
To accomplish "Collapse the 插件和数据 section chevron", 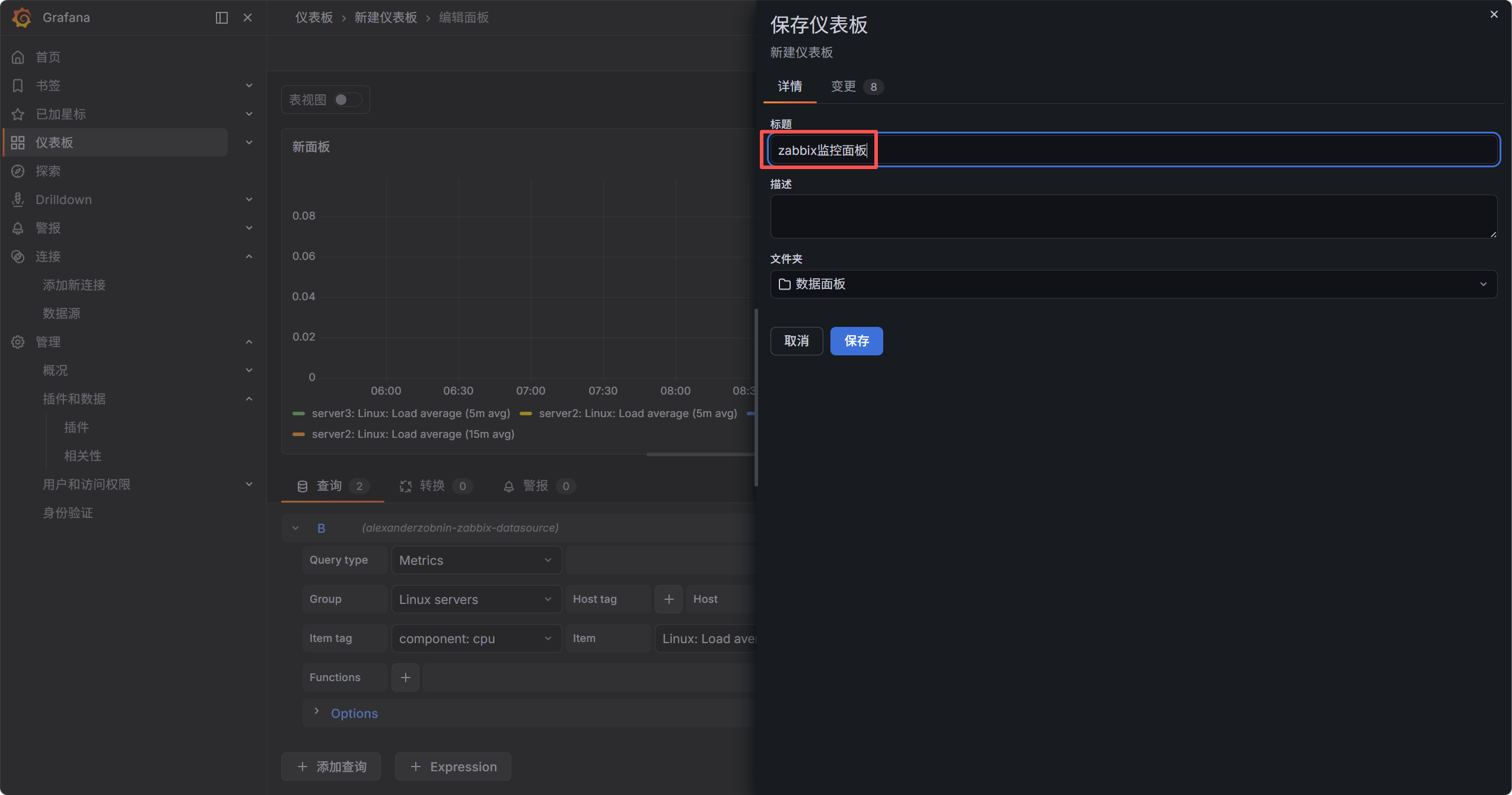I will tap(249, 399).
